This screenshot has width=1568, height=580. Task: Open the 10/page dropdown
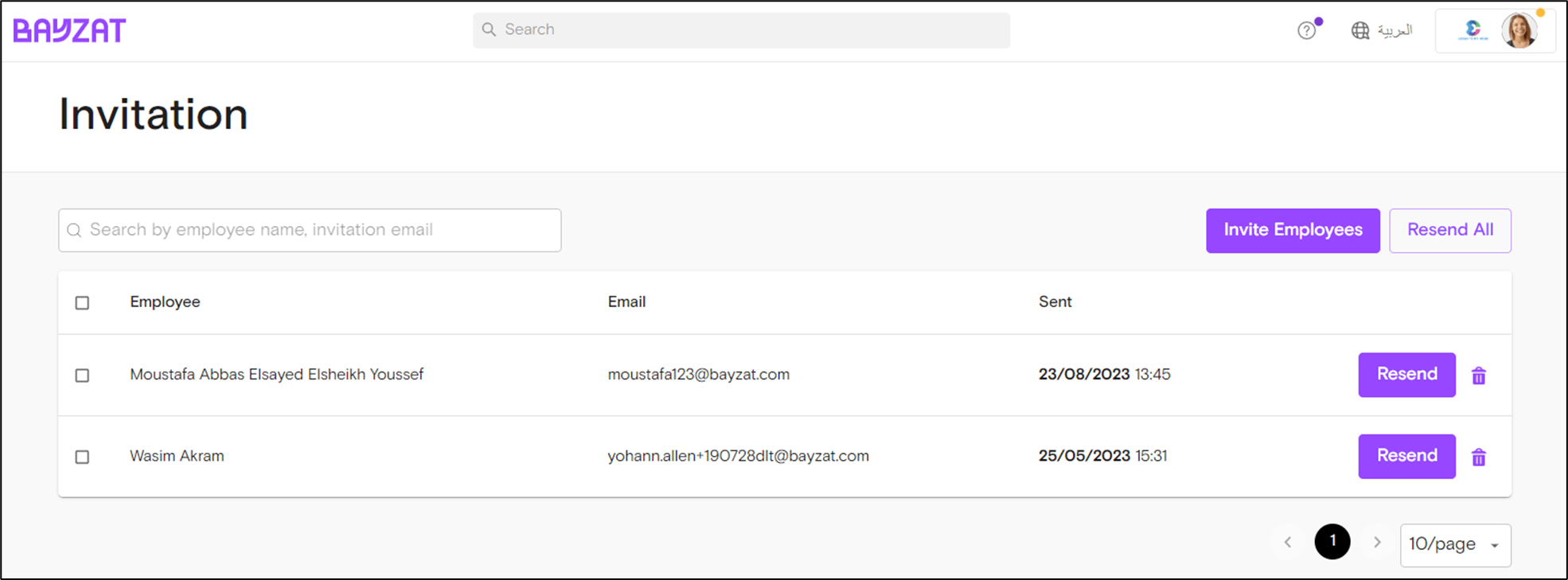(1455, 544)
